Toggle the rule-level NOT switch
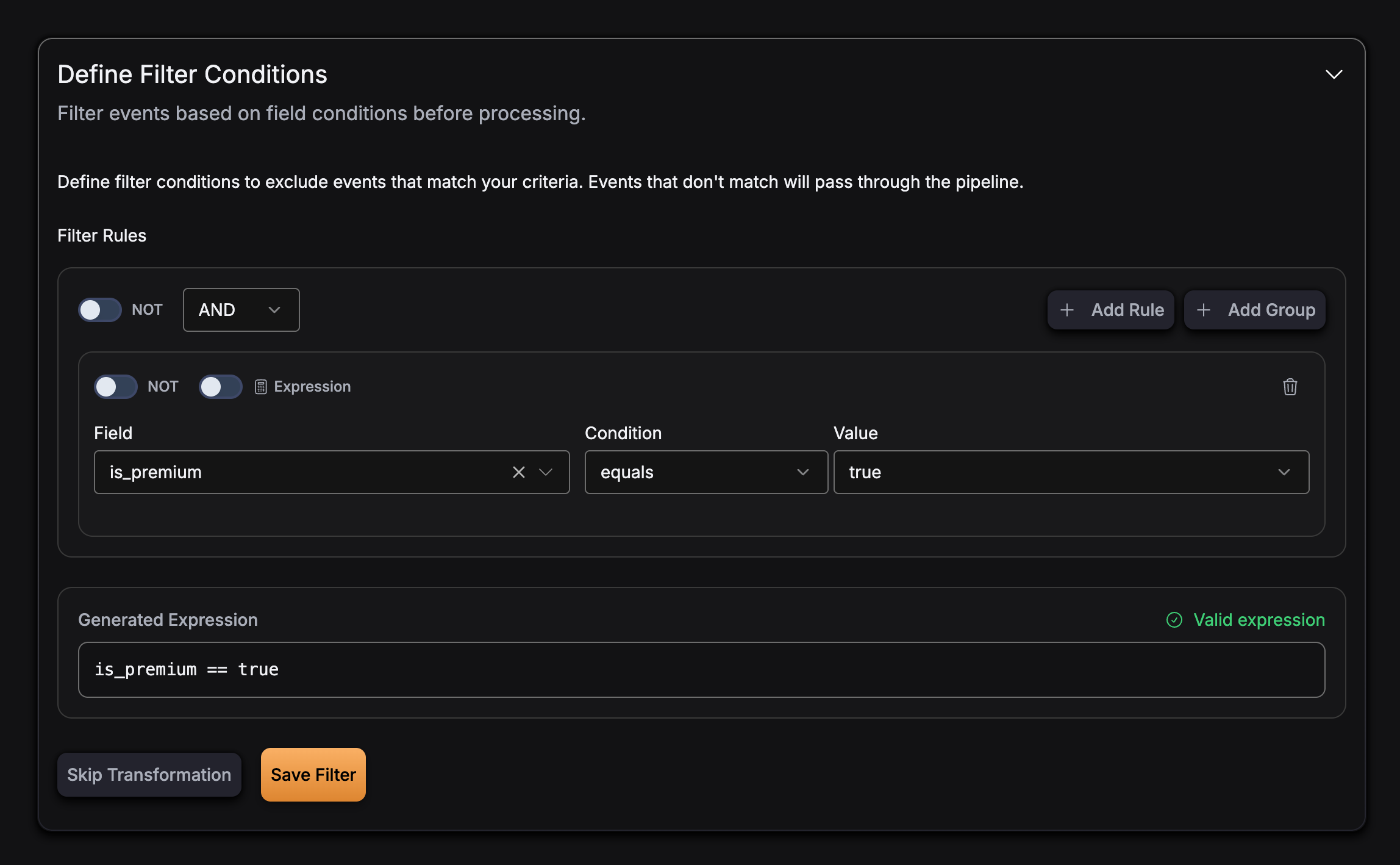 (116, 387)
